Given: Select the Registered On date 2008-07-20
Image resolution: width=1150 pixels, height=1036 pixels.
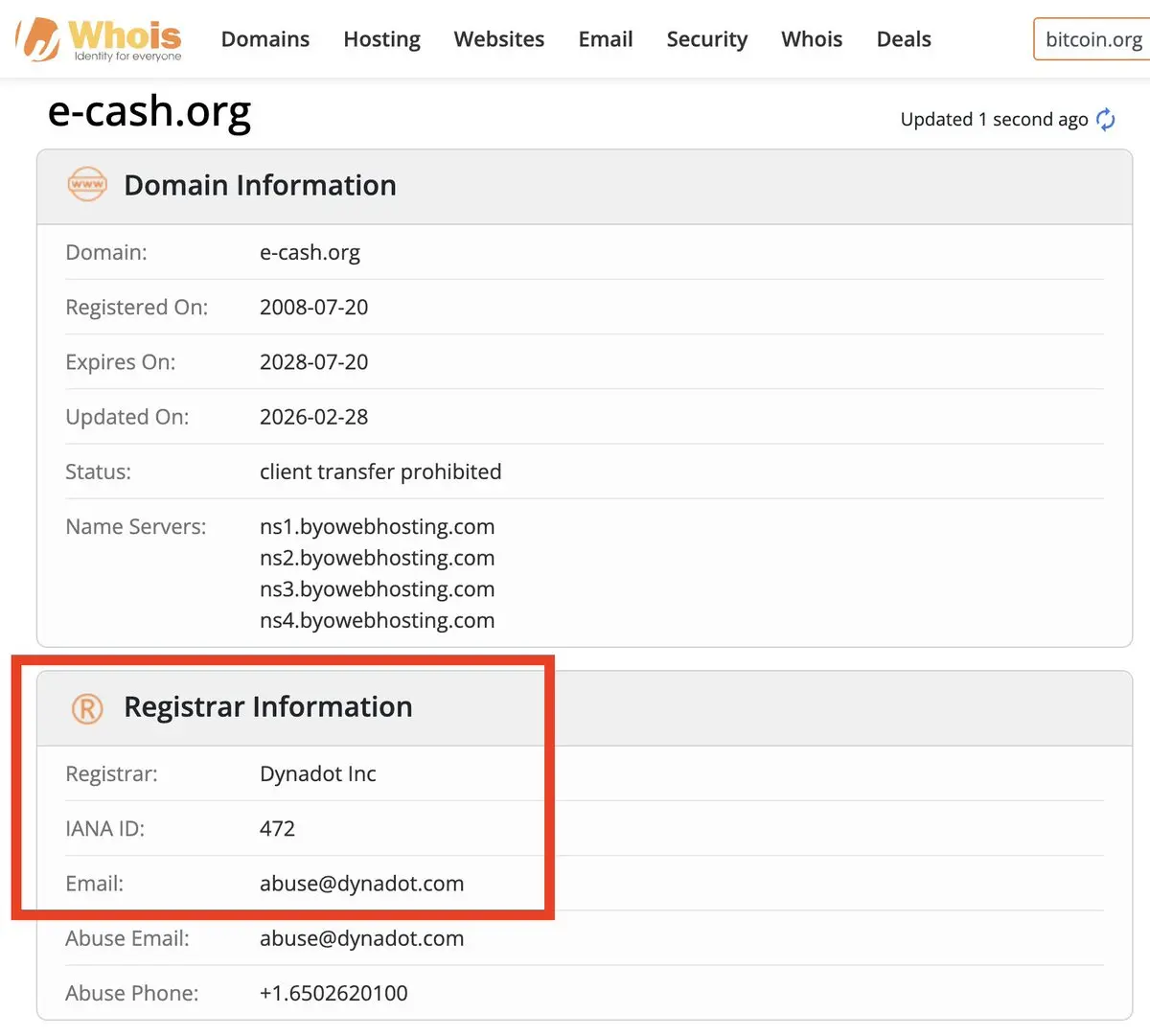Looking at the screenshot, I should pyautogui.click(x=313, y=307).
